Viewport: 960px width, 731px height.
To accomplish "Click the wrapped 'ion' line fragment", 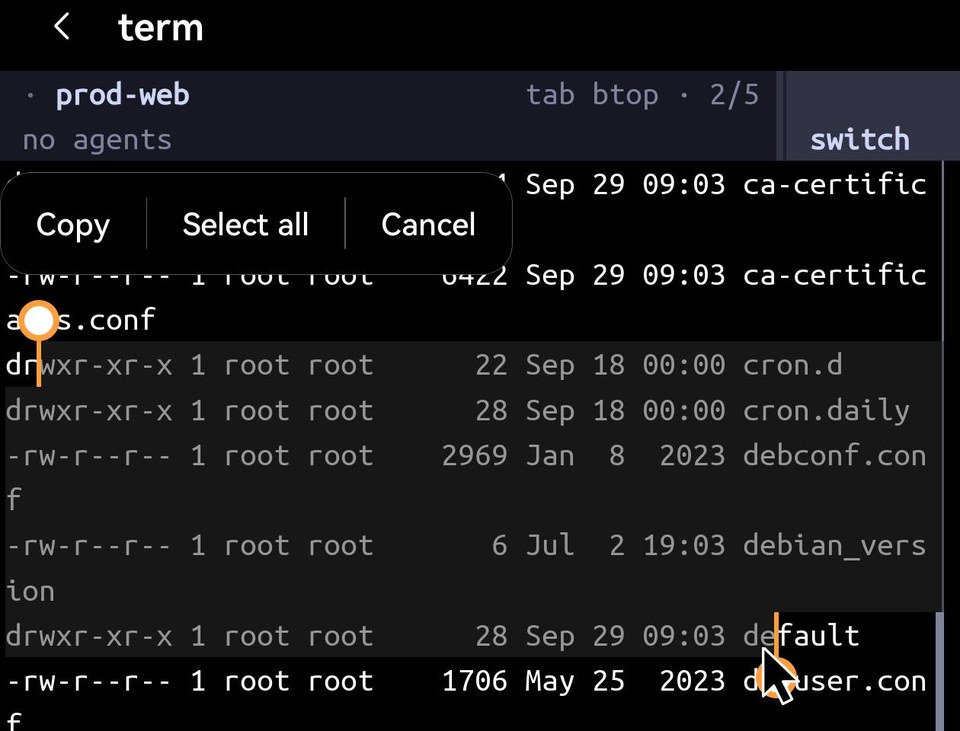I will pos(30,591).
